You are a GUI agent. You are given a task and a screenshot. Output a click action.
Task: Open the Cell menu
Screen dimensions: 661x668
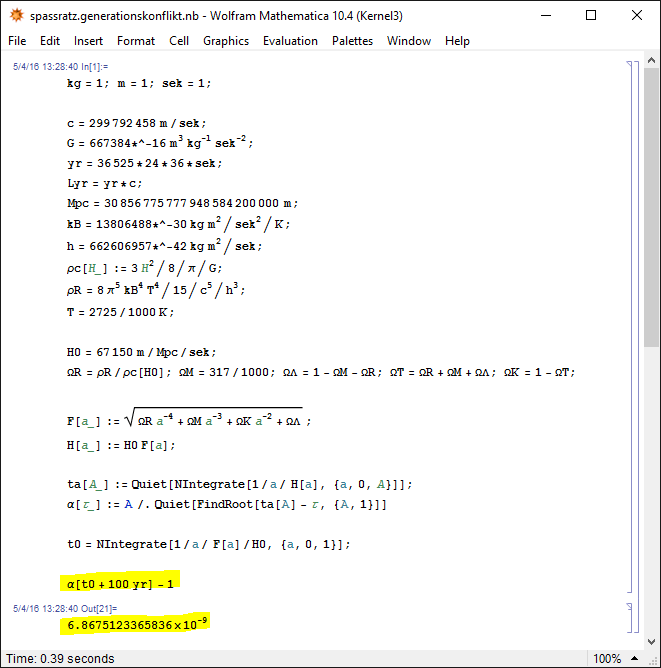(x=179, y=41)
